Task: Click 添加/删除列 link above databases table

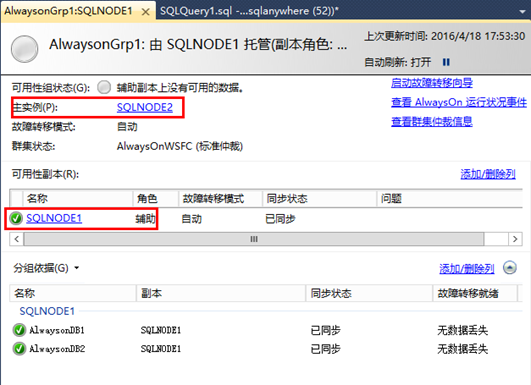Action: coord(467,269)
